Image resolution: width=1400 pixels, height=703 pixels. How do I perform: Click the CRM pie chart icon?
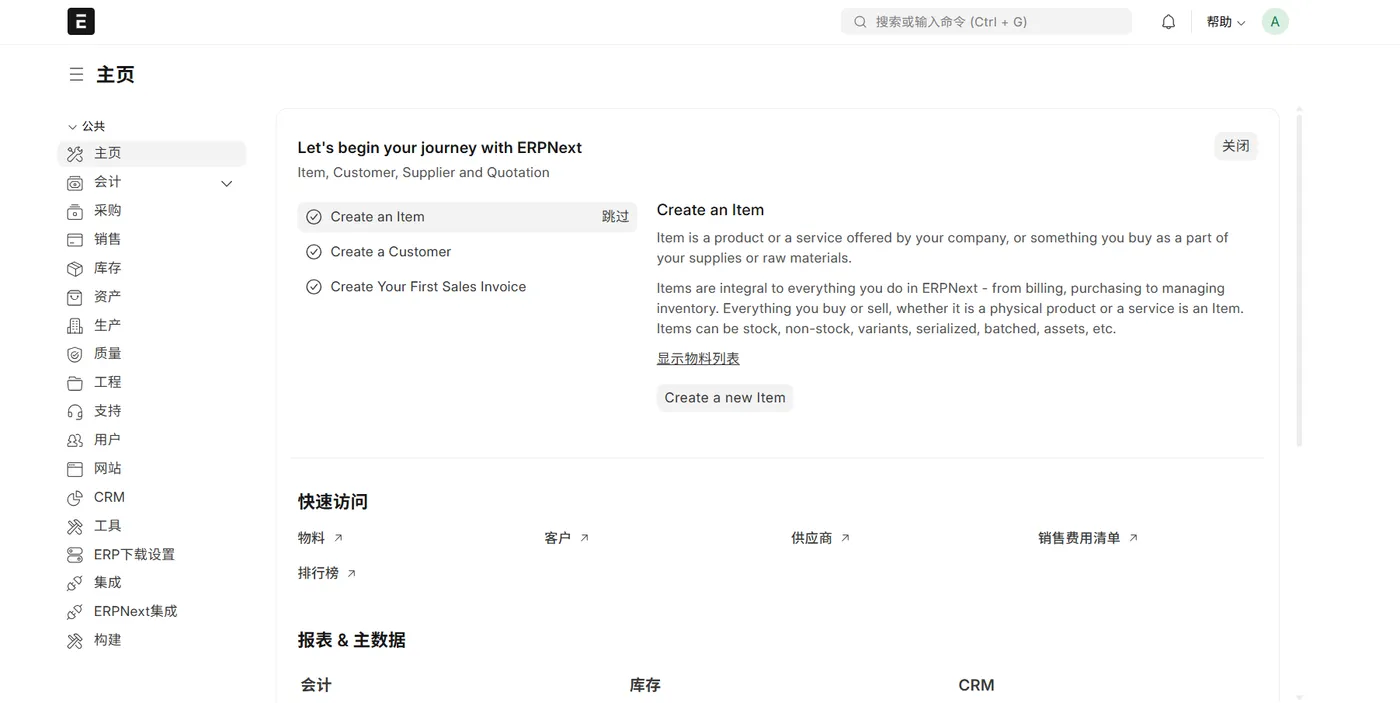75,498
